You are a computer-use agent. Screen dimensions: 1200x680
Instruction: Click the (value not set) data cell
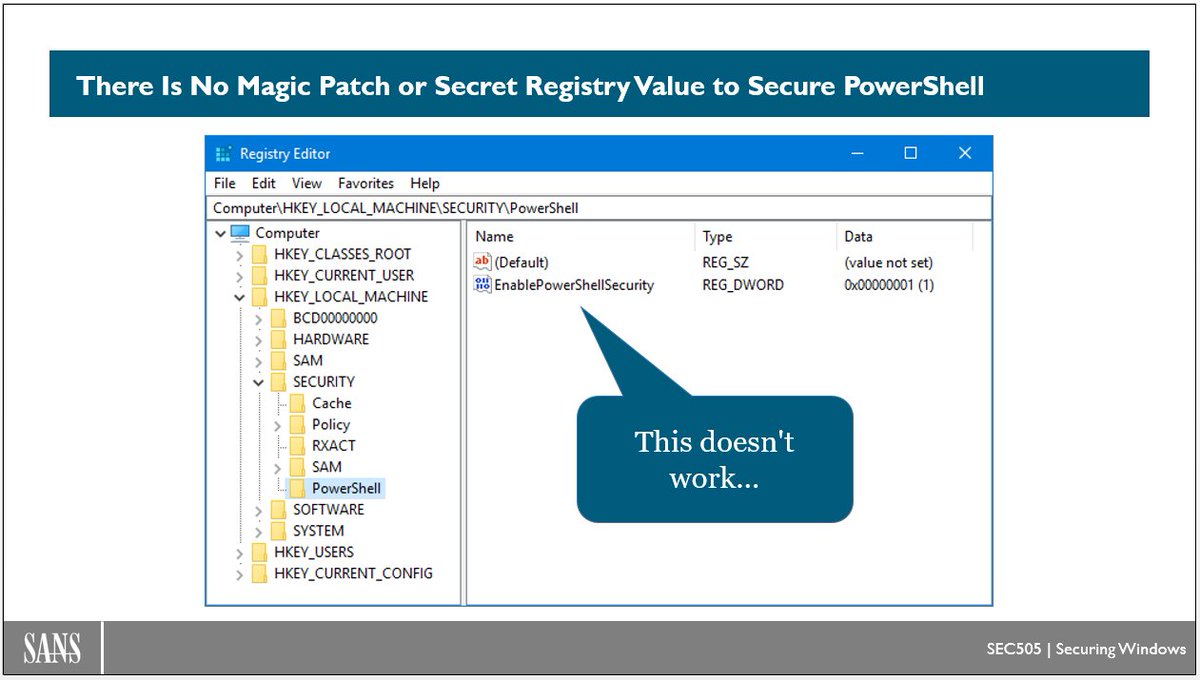pyautogui.click(x=888, y=262)
